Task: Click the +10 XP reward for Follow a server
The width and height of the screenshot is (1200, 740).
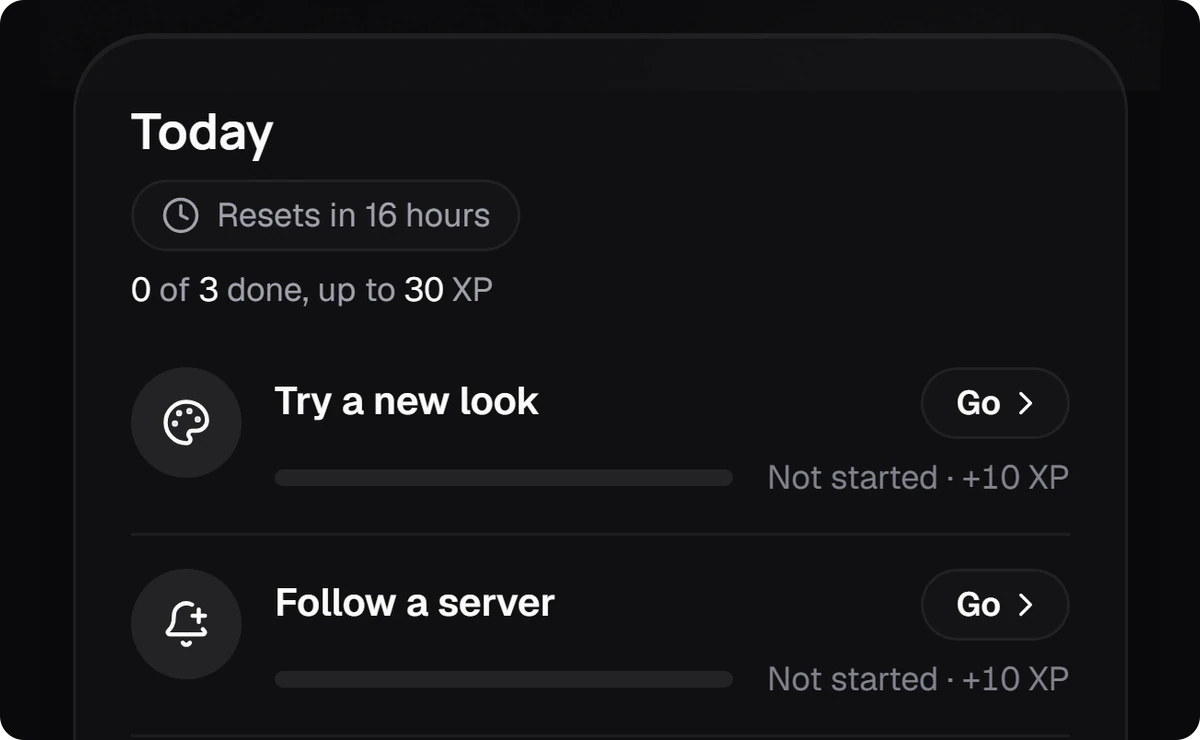Action: pos(1015,680)
